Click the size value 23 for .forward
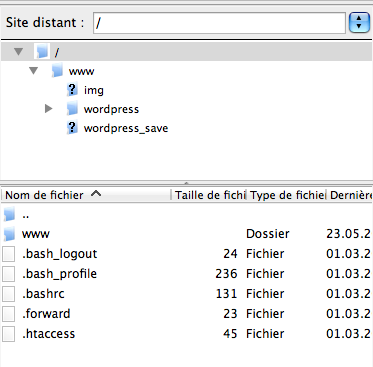The width and height of the screenshot is (373, 367). click(230, 314)
